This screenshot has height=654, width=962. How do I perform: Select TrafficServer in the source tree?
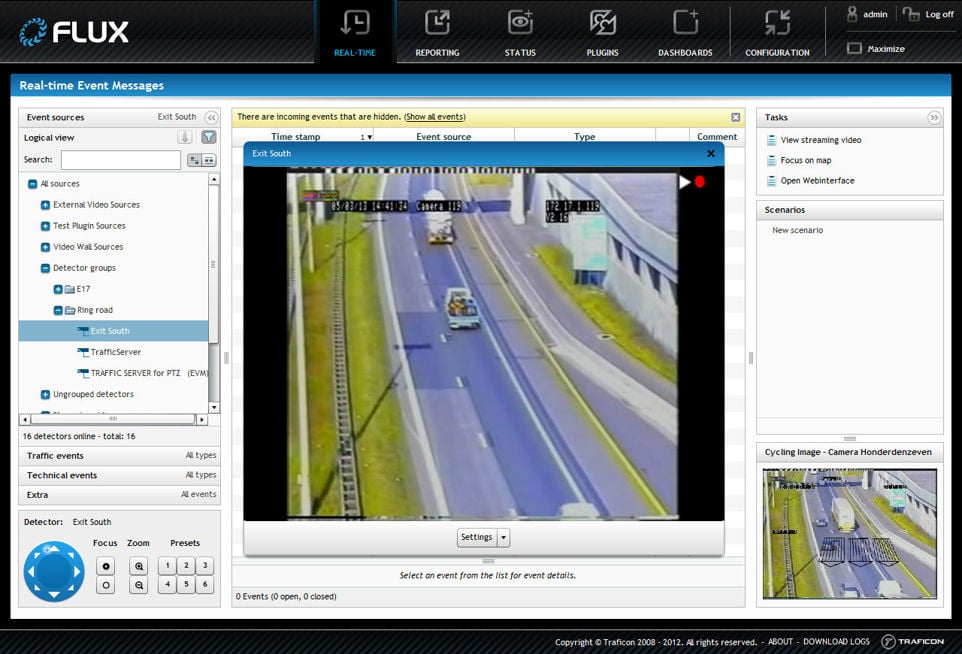coord(116,352)
